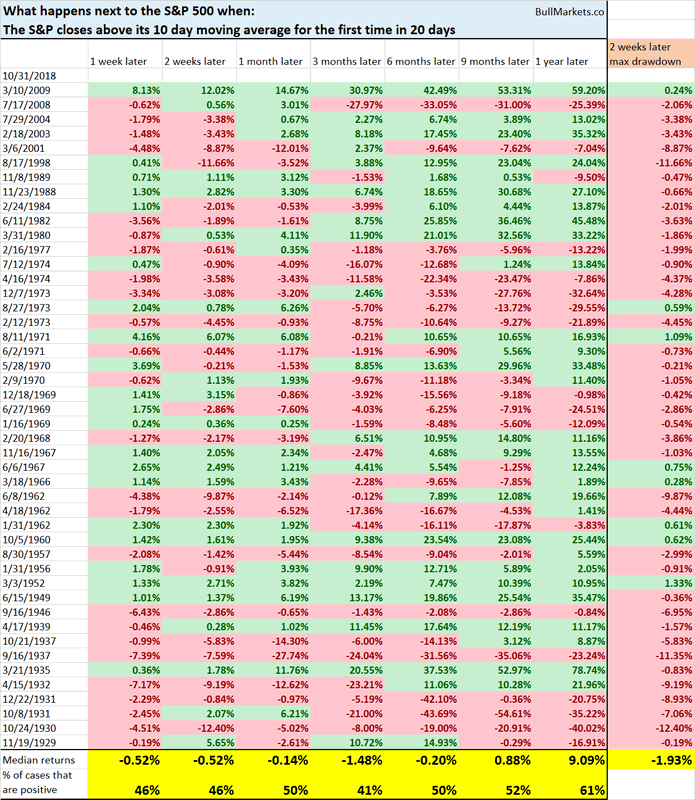Click the "9 months later" column header
695x800 pixels.
point(493,61)
